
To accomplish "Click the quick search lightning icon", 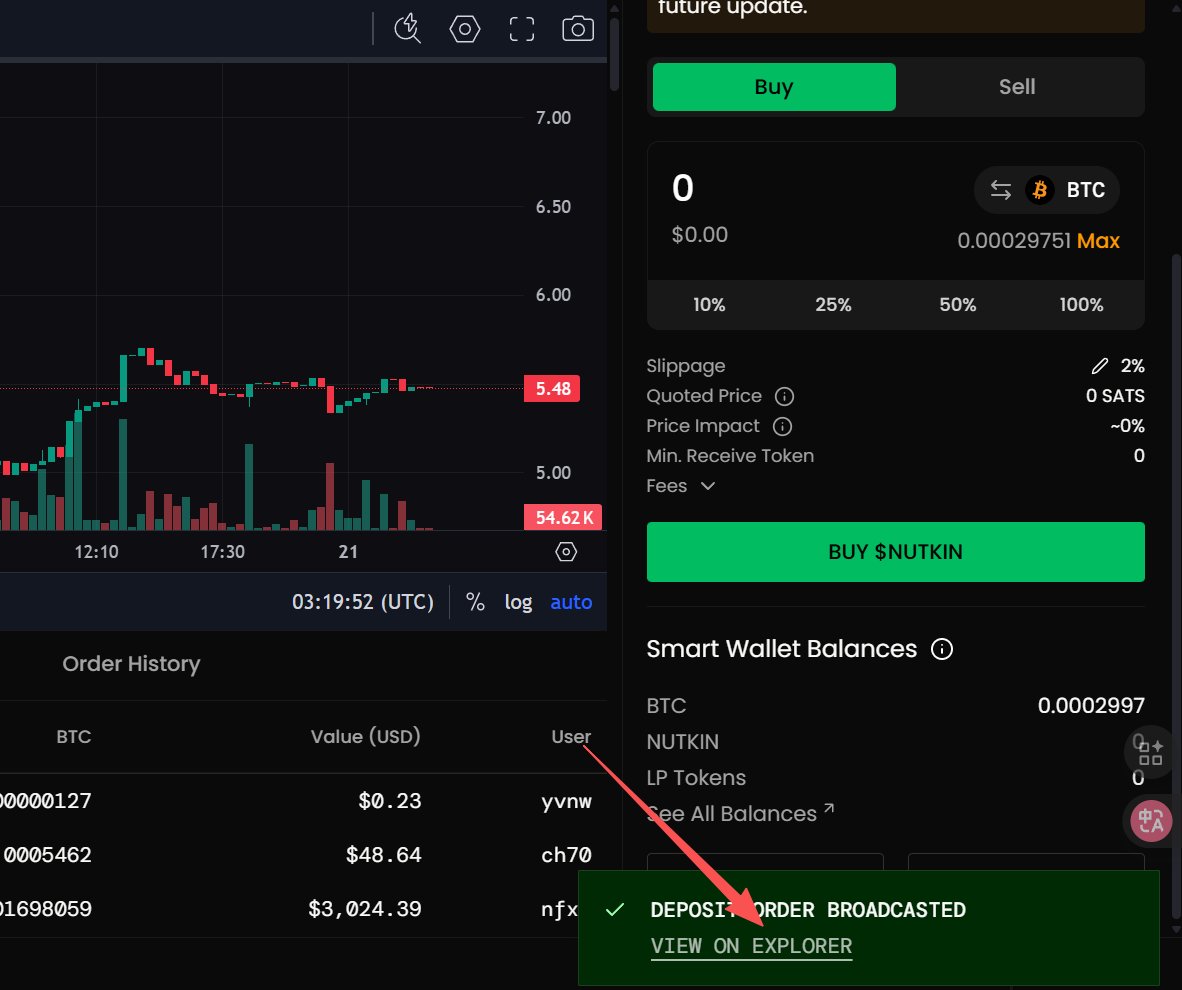I will pyautogui.click(x=407, y=29).
